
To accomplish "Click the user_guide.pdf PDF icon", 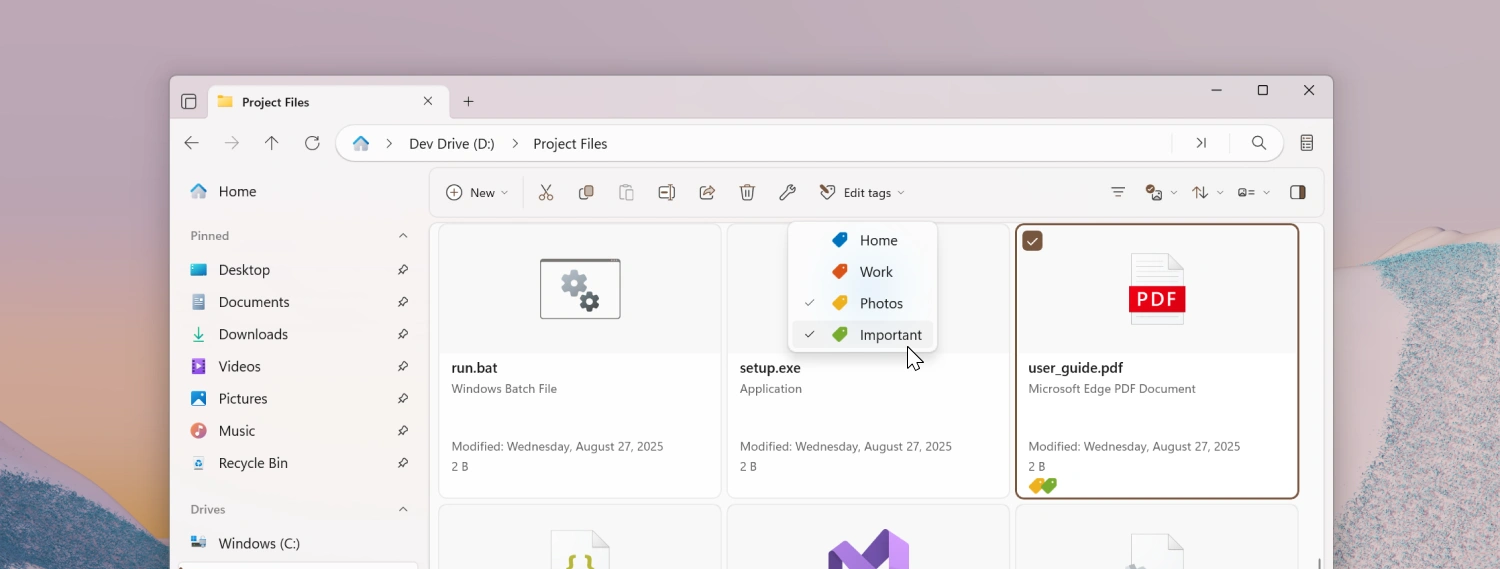I will coord(1157,289).
